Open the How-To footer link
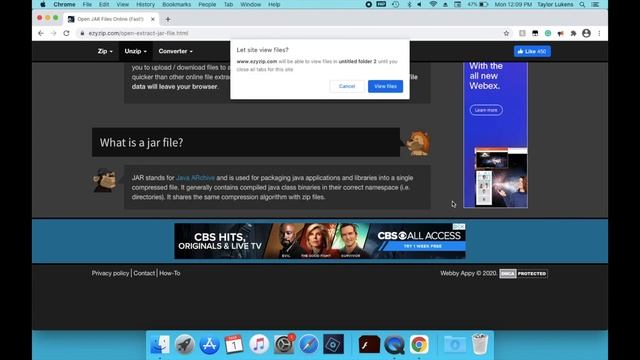This screenshot has width=640, height=360. [x=170, y=273]
